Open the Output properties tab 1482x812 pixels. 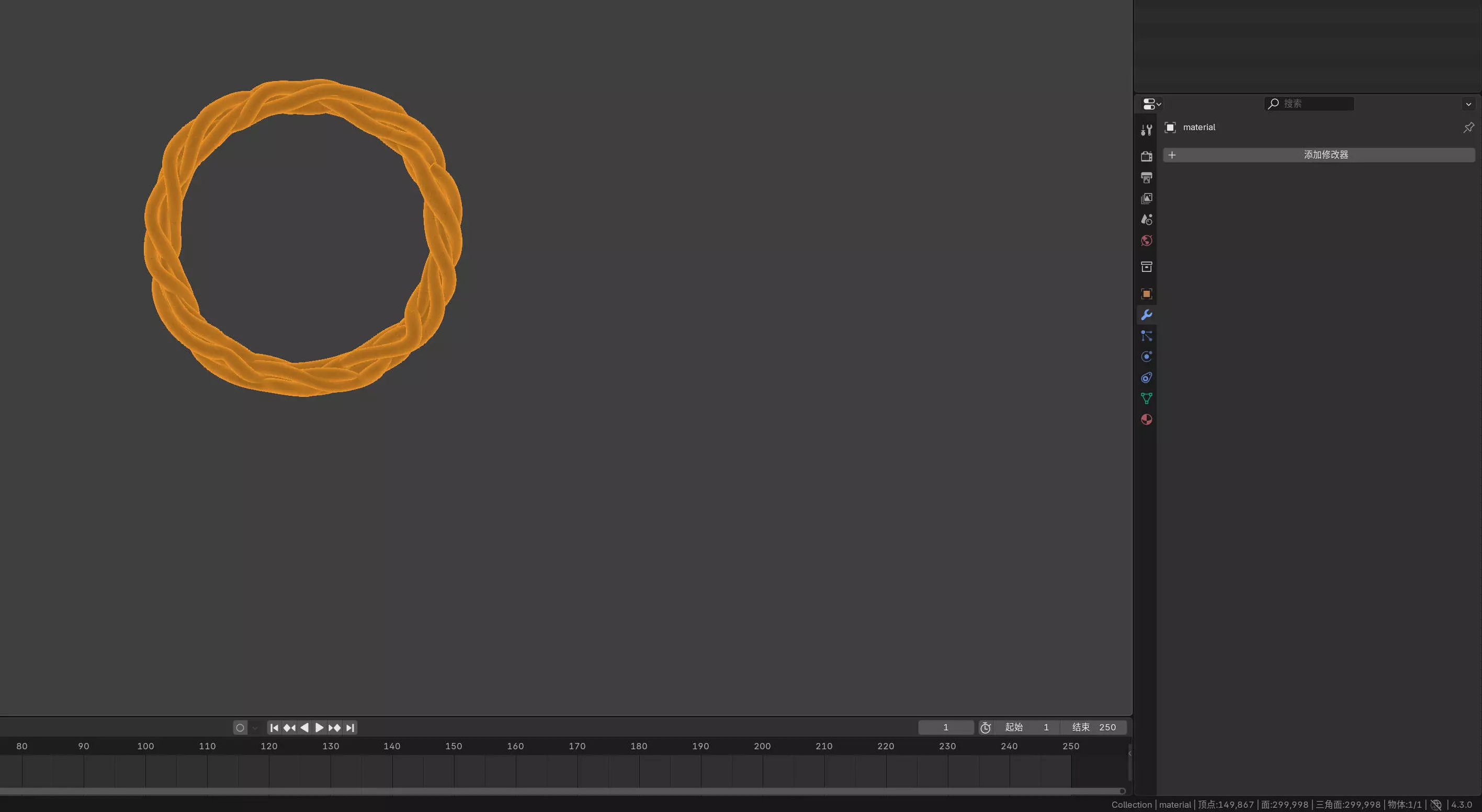1146,177
